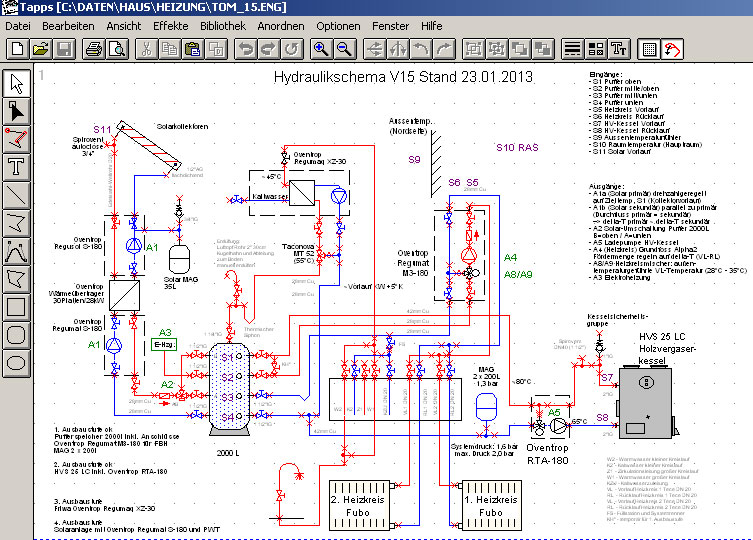Toggle the red snap button
753x540 pixels.
[x=672, y=48]
